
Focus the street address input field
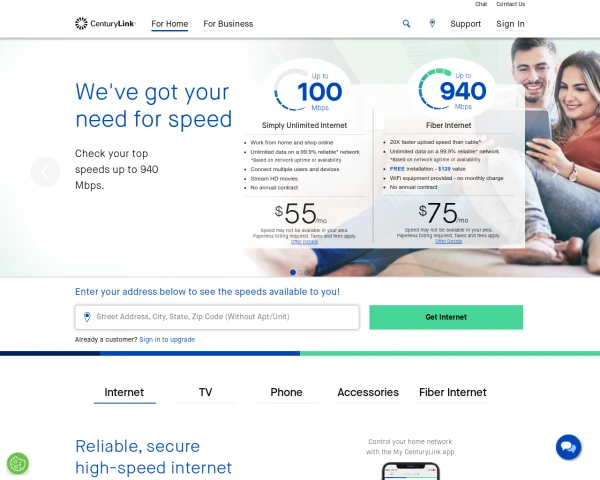tap(217, 317)
